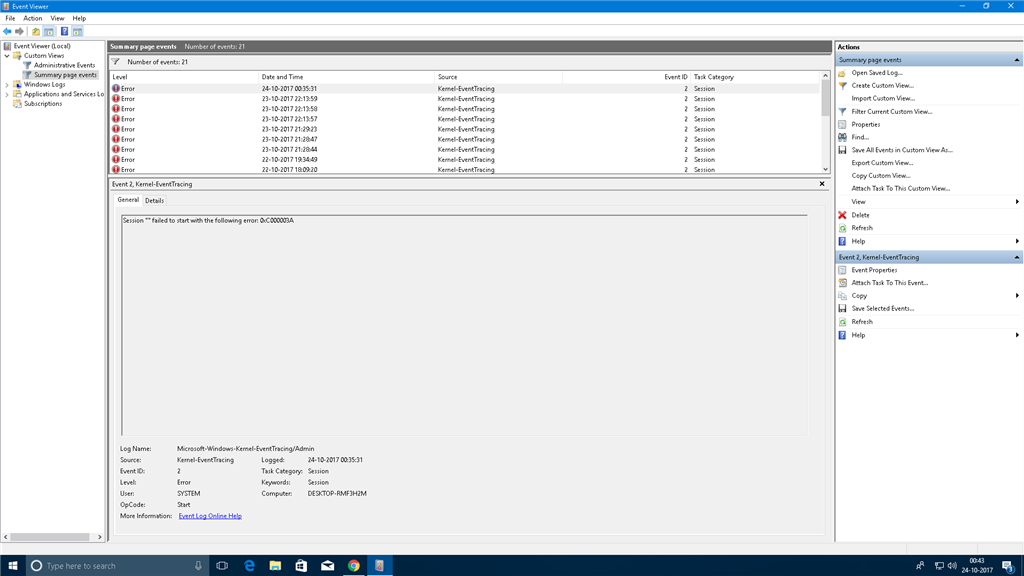
Task: Expand the Windows Logs tree node
Action: [x=7, y=84]
